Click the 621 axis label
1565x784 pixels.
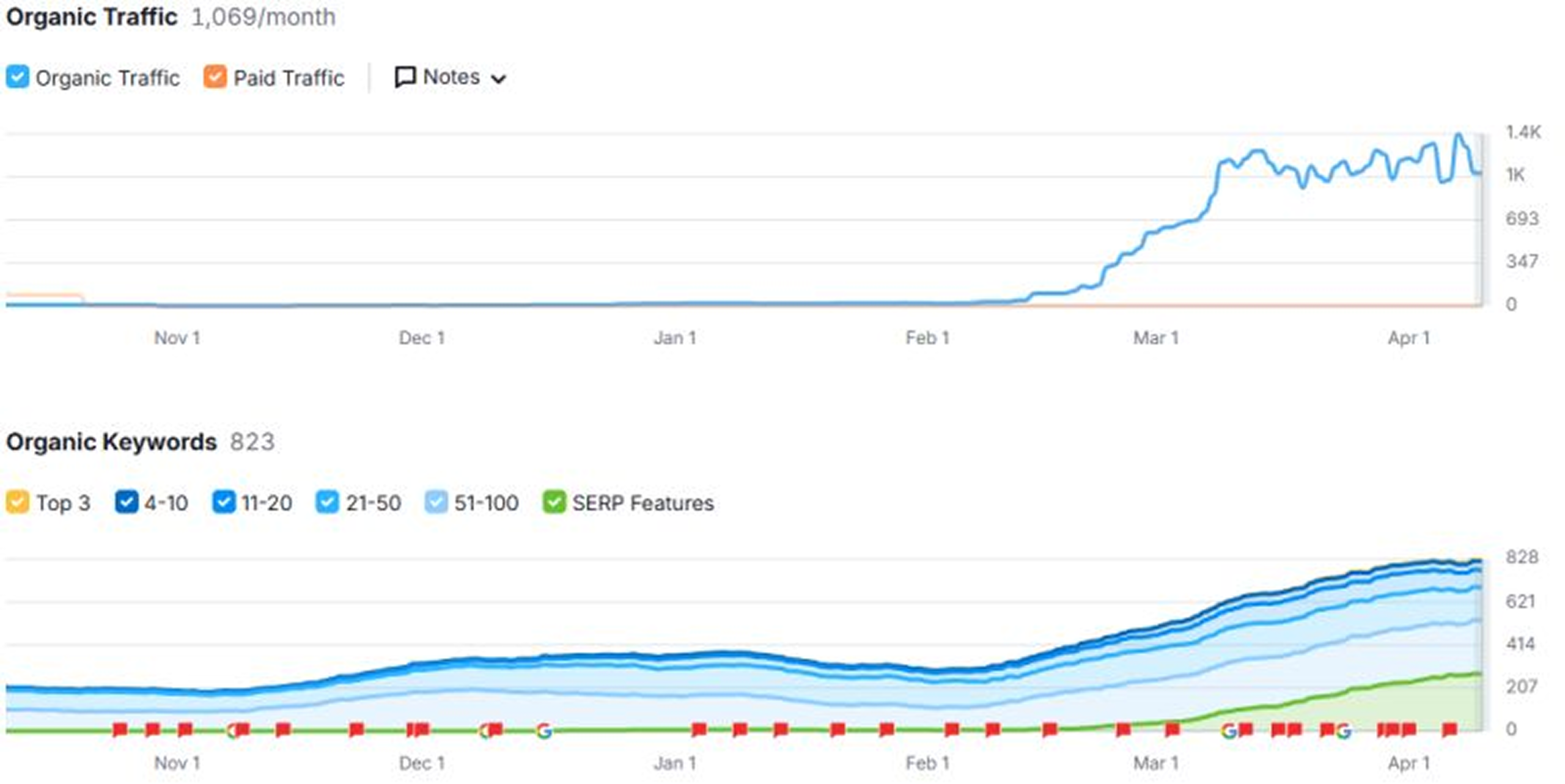[x=1520, y=601]
